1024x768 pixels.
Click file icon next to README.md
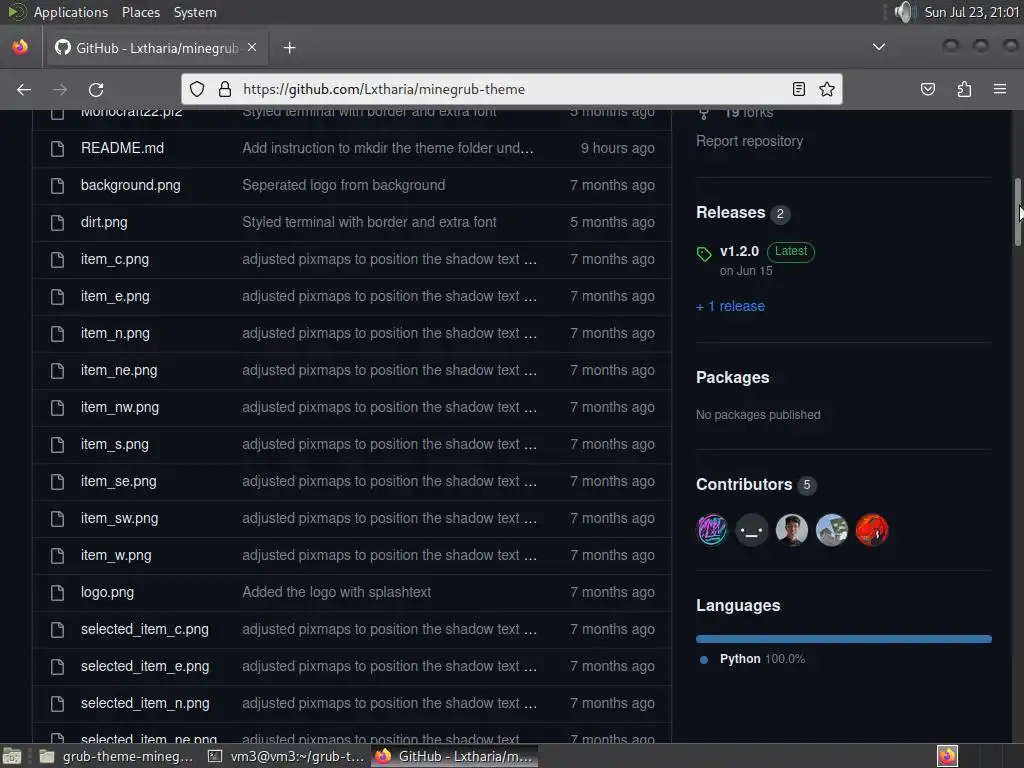57,149
